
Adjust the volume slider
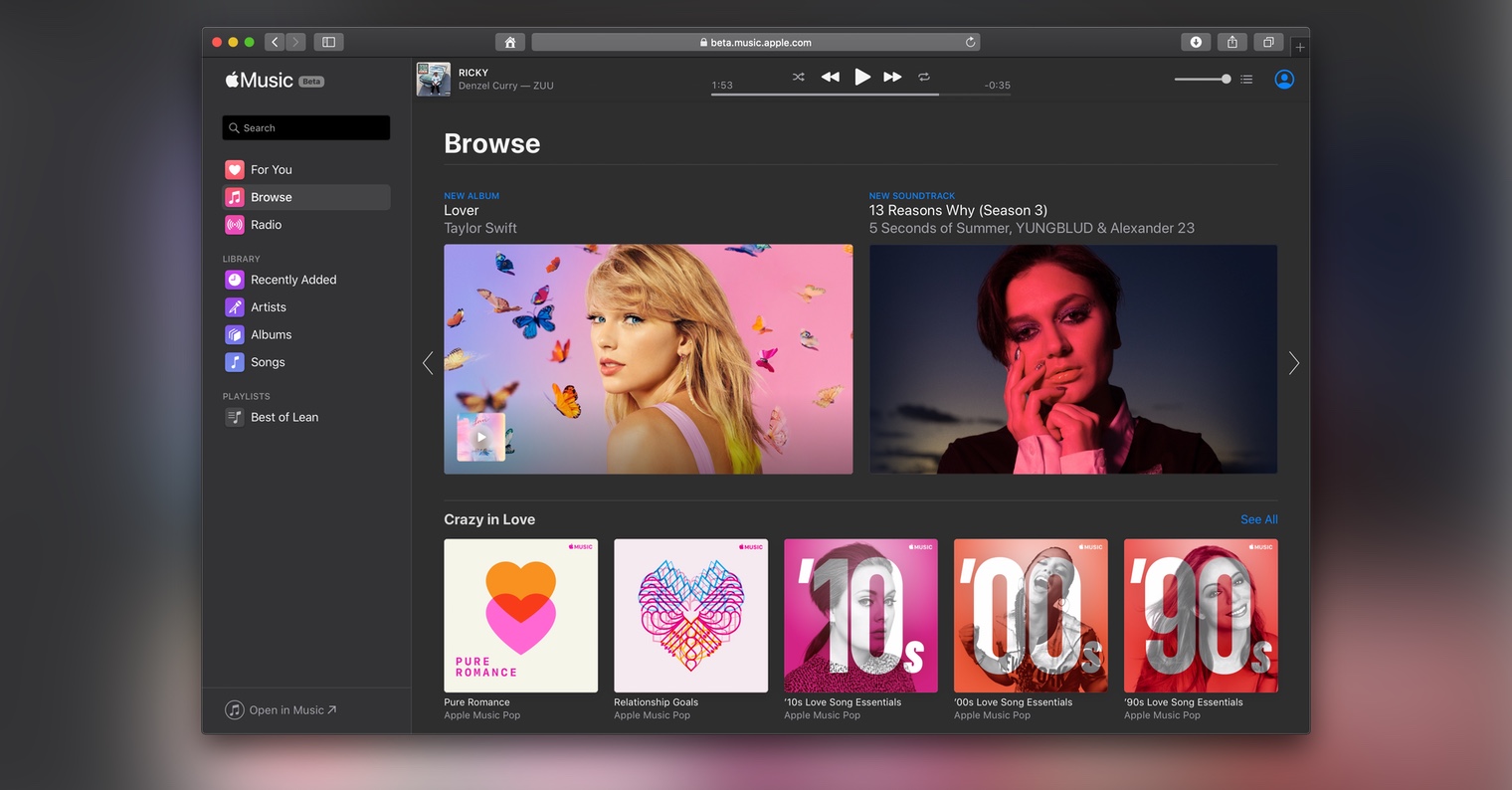(1203, 80)
